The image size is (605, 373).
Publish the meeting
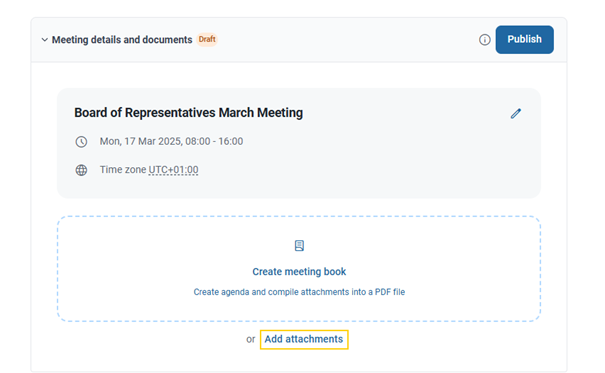pos(524,39)
